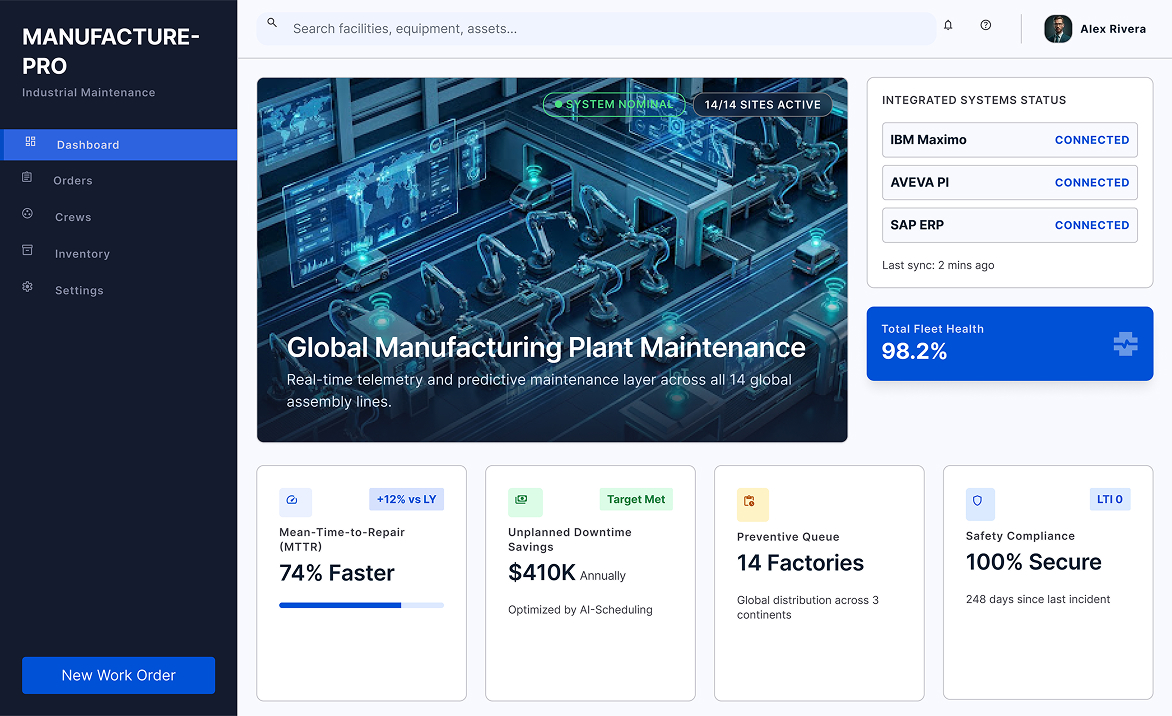The width and height of the screenshot is (1172, 716).
Task: Open the Dashboard menu item
Action: (x=119, y=145)
